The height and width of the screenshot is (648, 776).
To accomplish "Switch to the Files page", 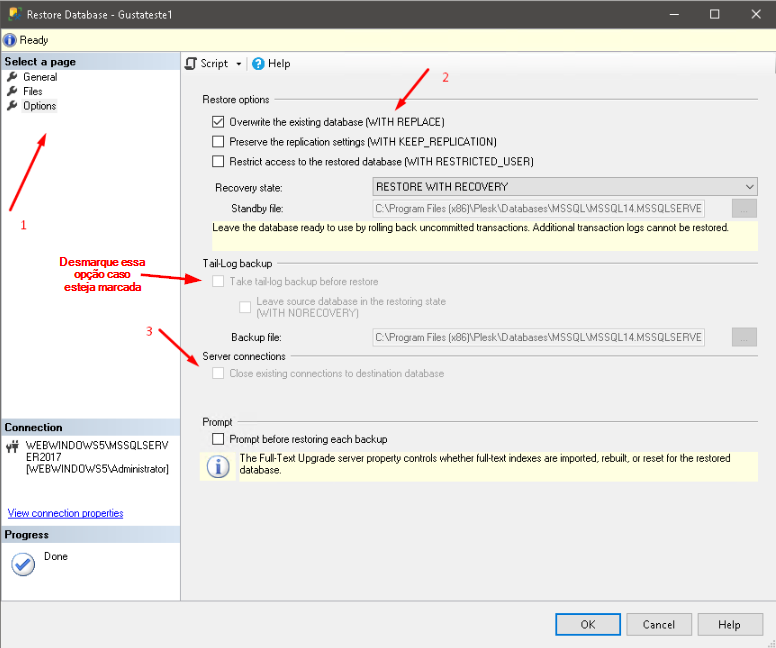I will tap(33, 91).
